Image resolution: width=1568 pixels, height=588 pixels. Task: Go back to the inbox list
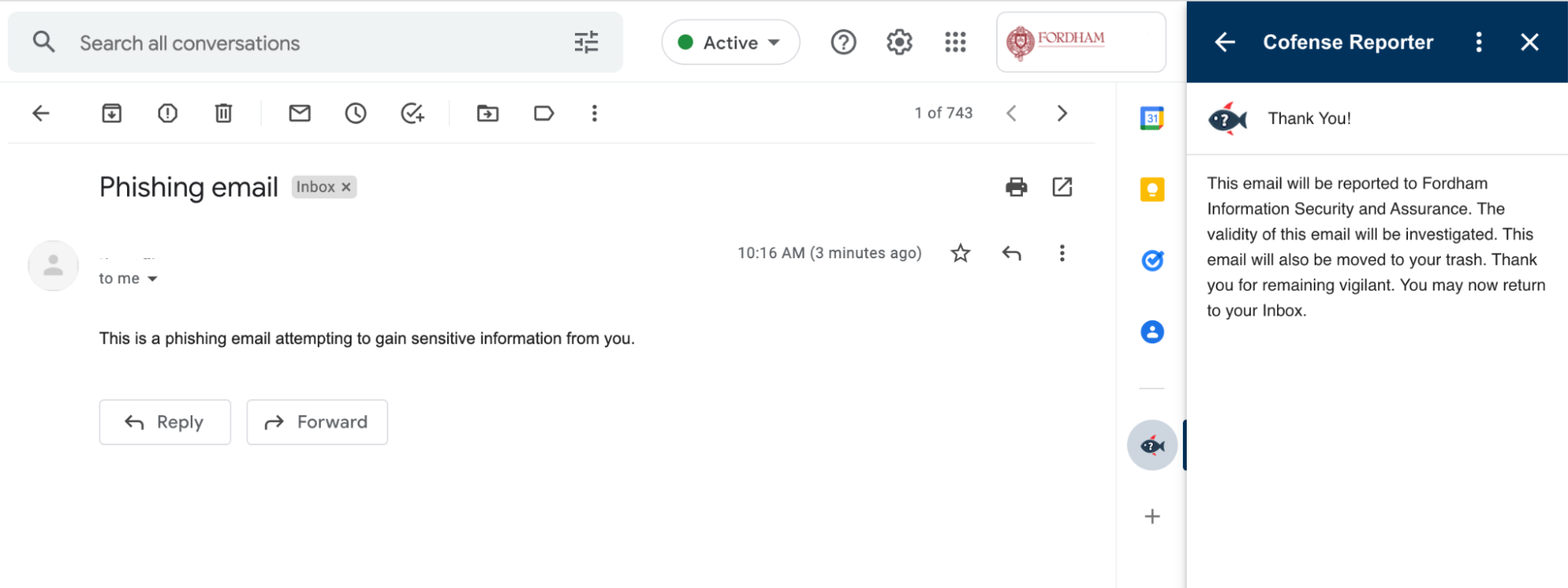(x=41, y=114)
